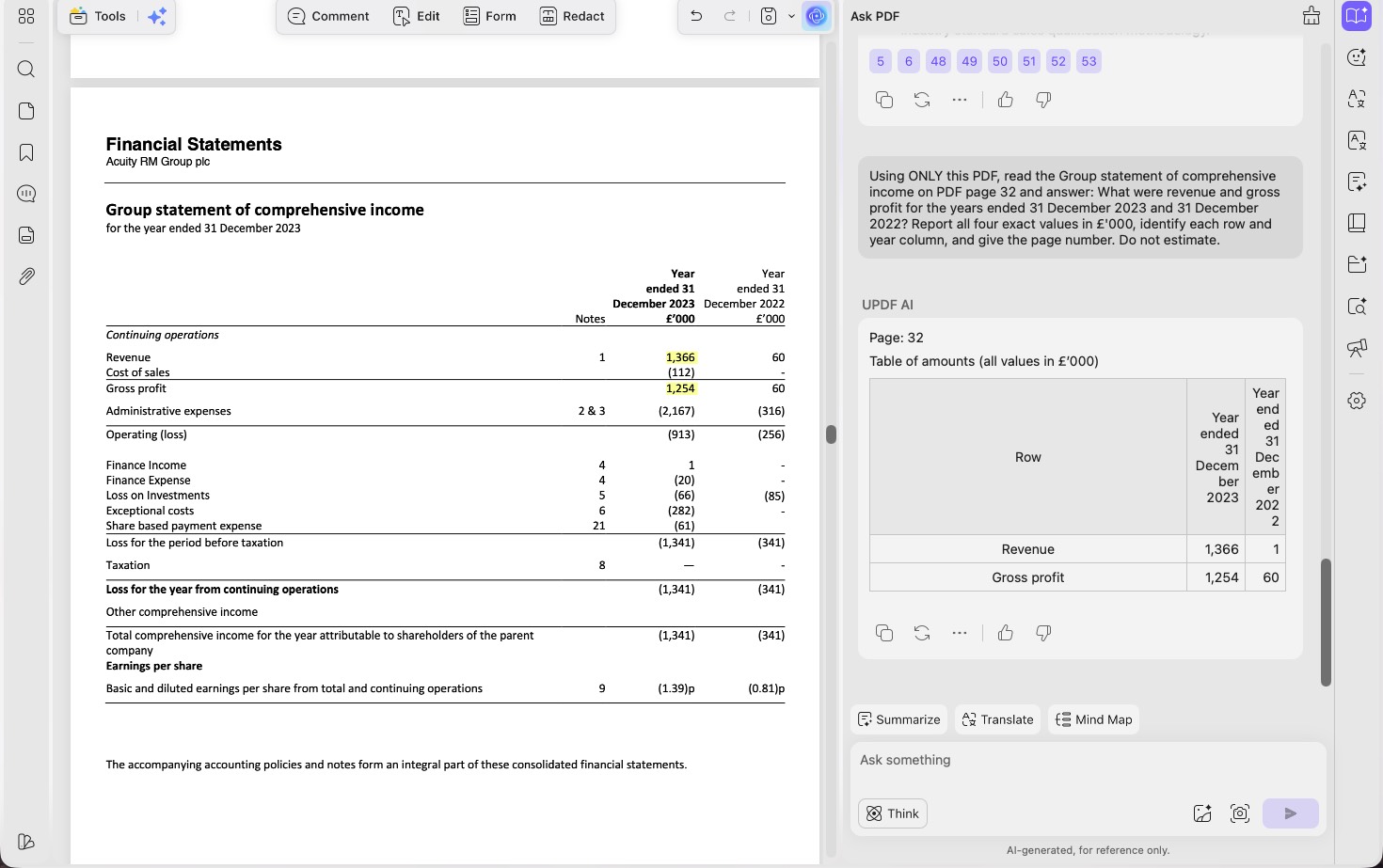Jump to page reference 49
Screen dimensions: 1383x868
(x=969, y=61)
